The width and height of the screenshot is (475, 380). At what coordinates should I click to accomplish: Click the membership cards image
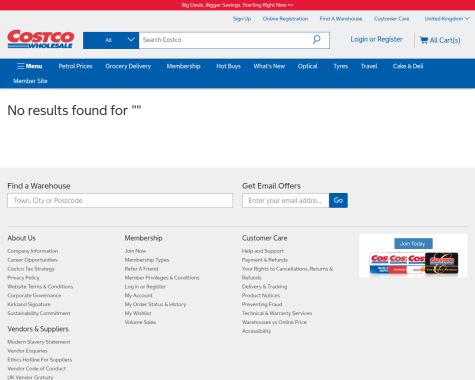click(413, 263)
